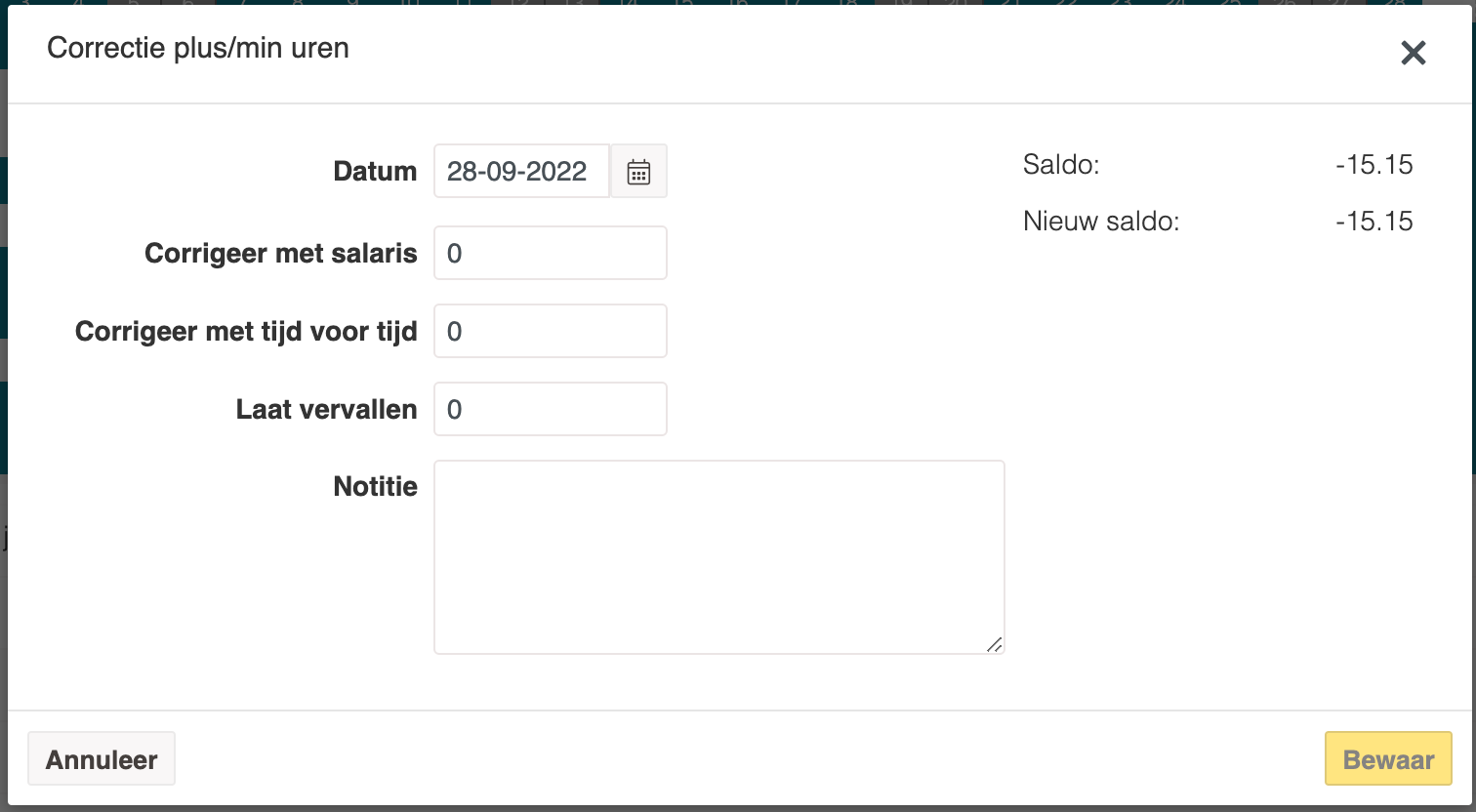The width and height of the screenshot is (1476, 812).
Task: Click the Corrigeer met salaris label
Action: (281, 254)
